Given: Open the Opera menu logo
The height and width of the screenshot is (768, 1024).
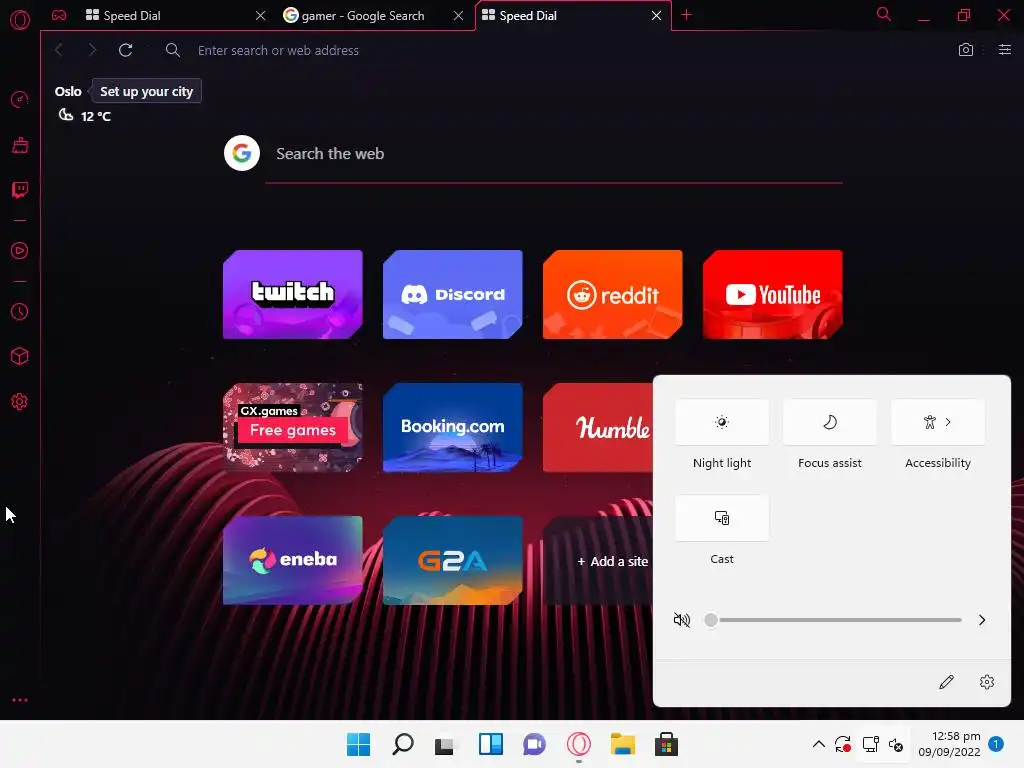Looking at the screenshot, I should pyautogui.click(x=20, y=20).
